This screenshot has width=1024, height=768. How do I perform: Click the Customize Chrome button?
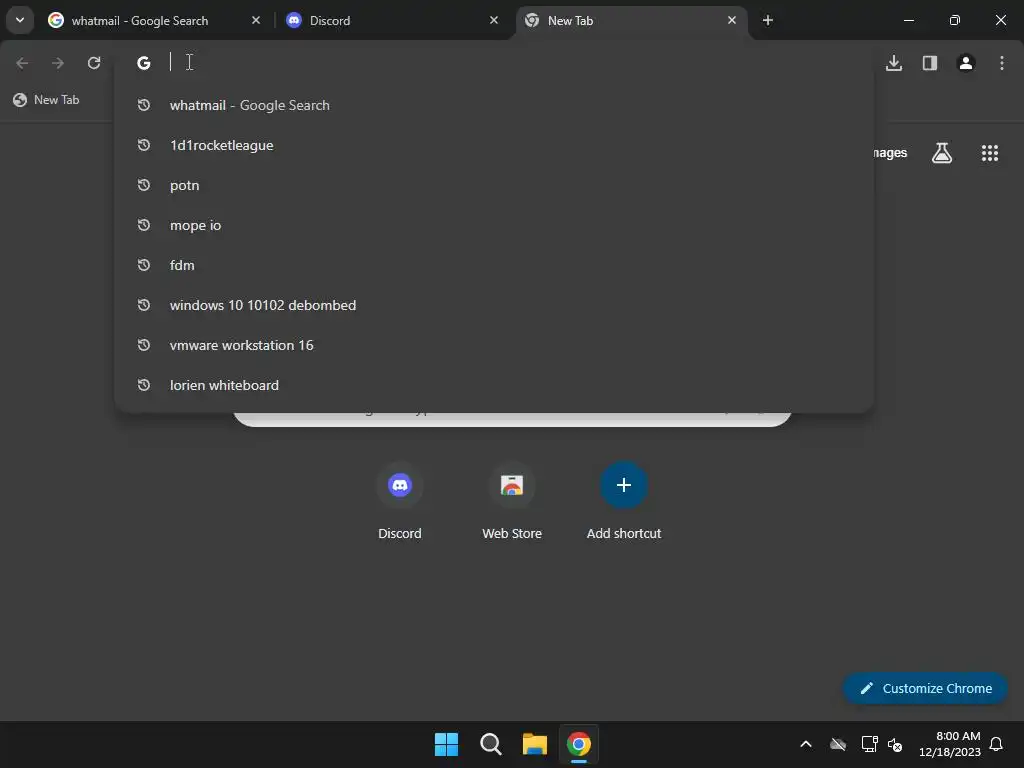(925, 688)
